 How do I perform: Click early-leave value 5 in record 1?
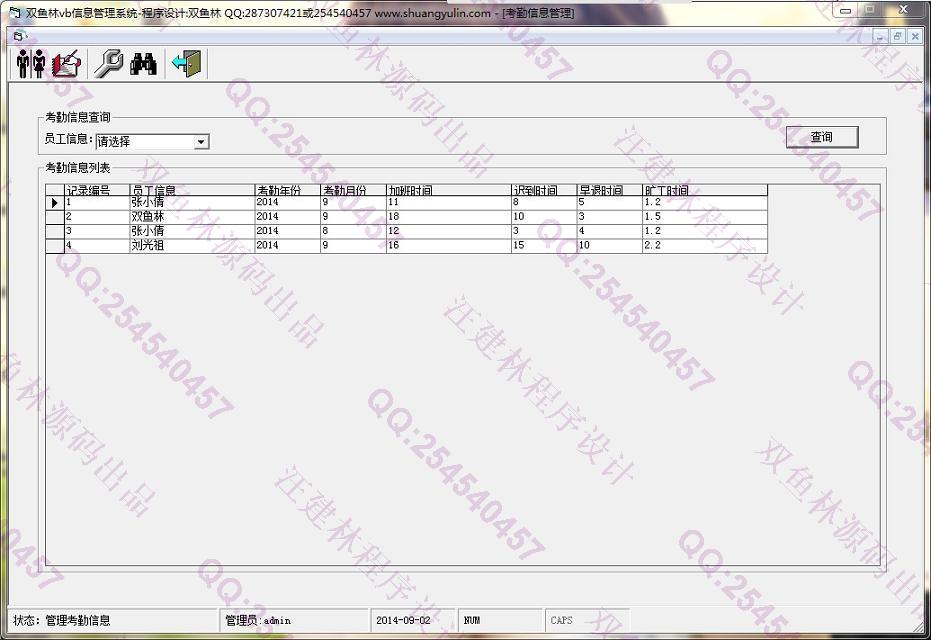tap(610, 203)
